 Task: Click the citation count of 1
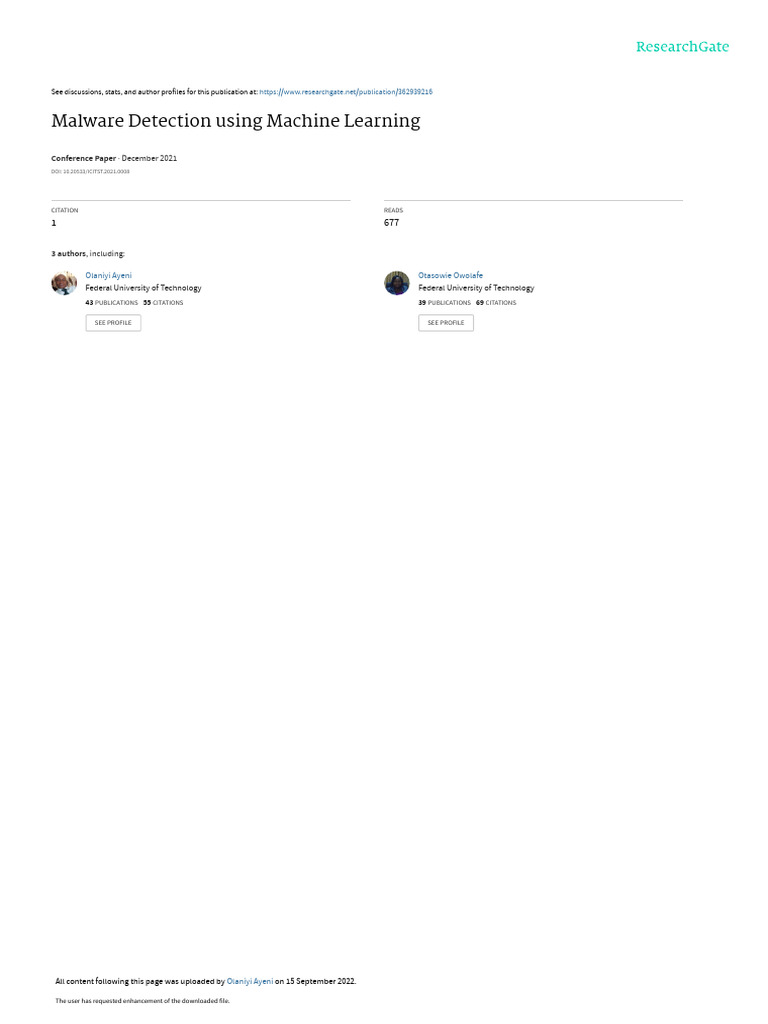[54, 223]
